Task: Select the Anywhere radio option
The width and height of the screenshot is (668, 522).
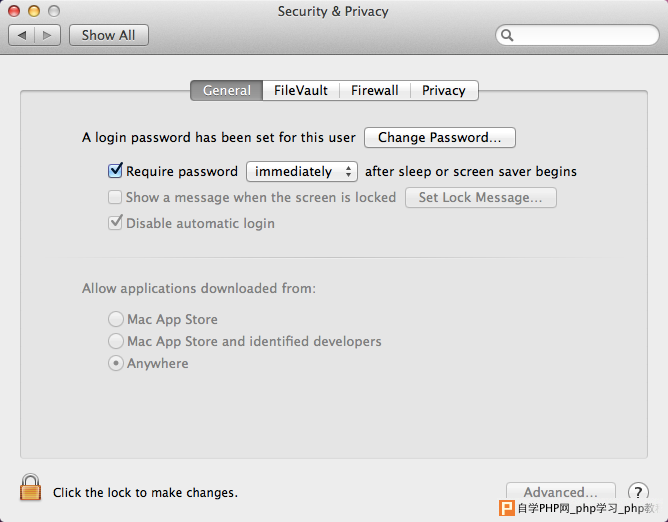Action: [x=115, y=363]
